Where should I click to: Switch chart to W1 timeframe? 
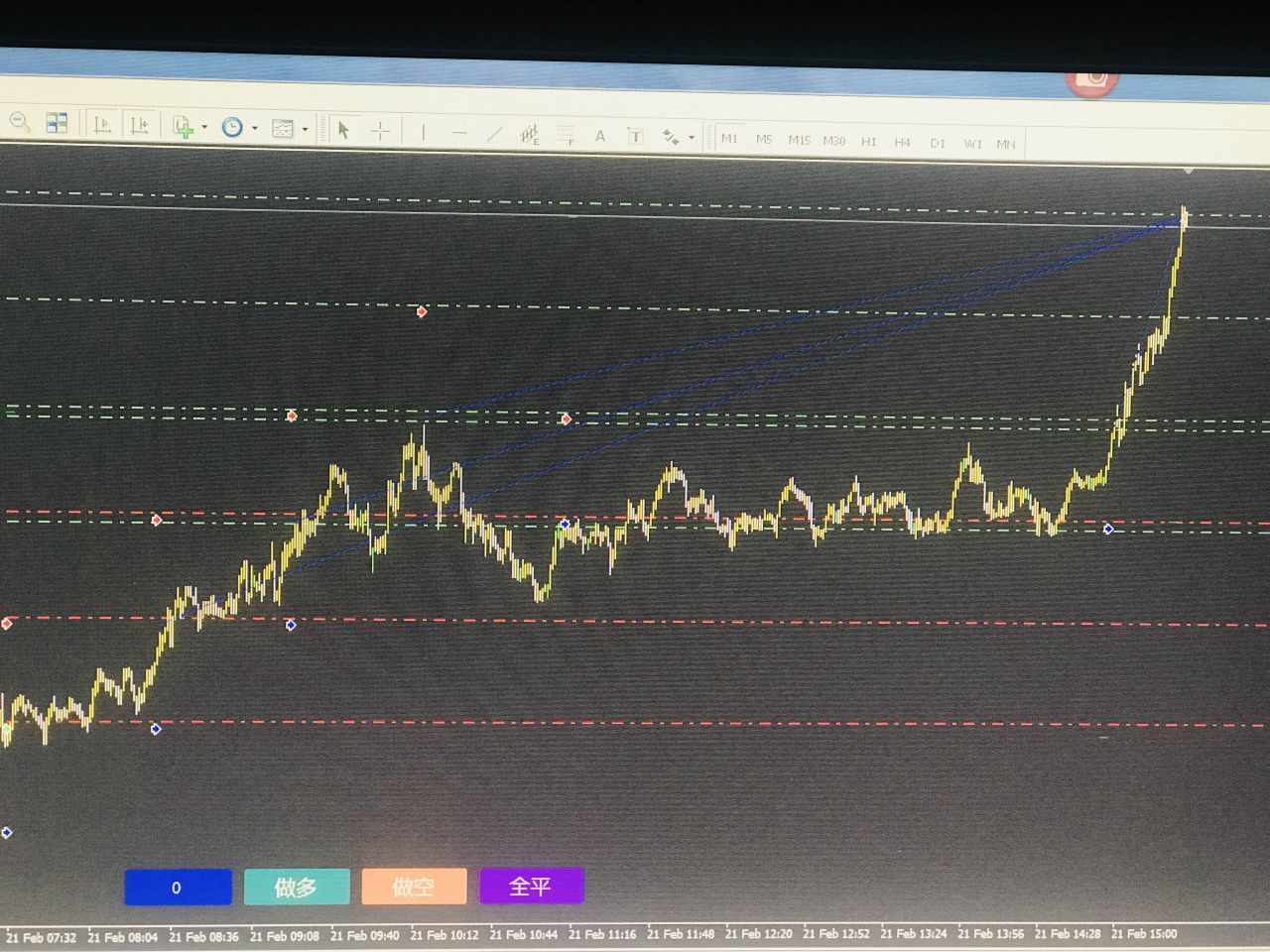972,144
